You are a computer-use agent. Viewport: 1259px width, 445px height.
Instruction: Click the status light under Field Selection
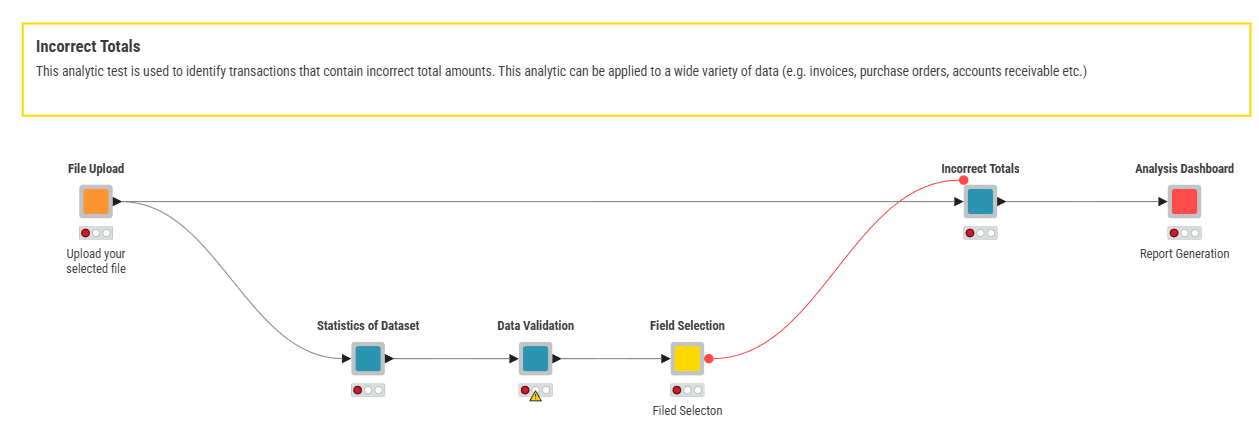coord(686,390)
